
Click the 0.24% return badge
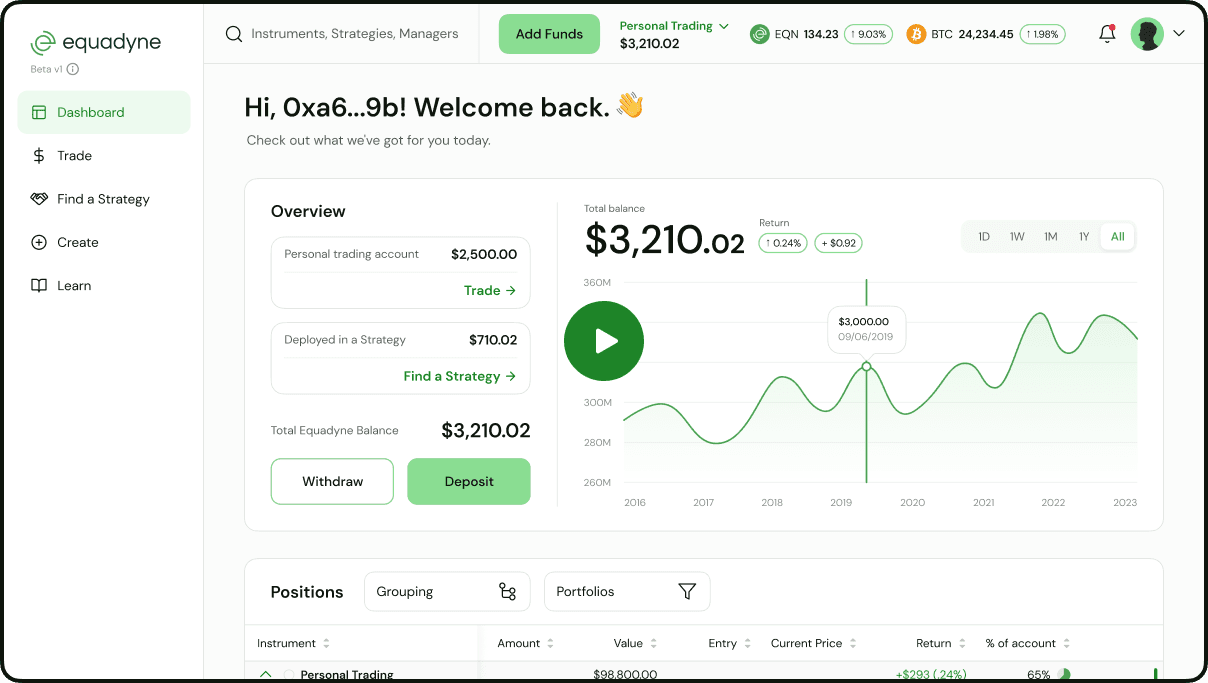click(x=783, y=243)
